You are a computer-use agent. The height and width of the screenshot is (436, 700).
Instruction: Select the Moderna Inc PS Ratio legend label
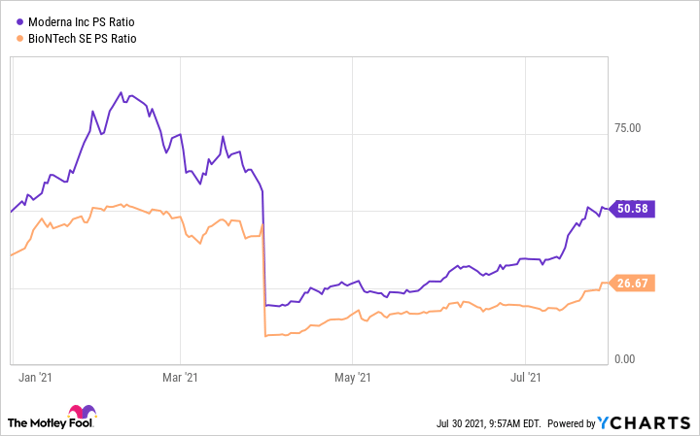pyautogui.click(x=82, y=21)
